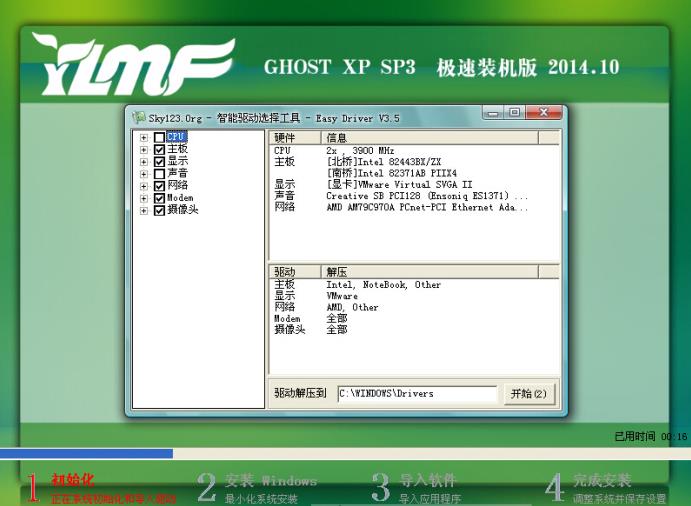Screen dimensions: 691x506
Task: Click the 解压 column header
Action: click(x=429, y=272)
